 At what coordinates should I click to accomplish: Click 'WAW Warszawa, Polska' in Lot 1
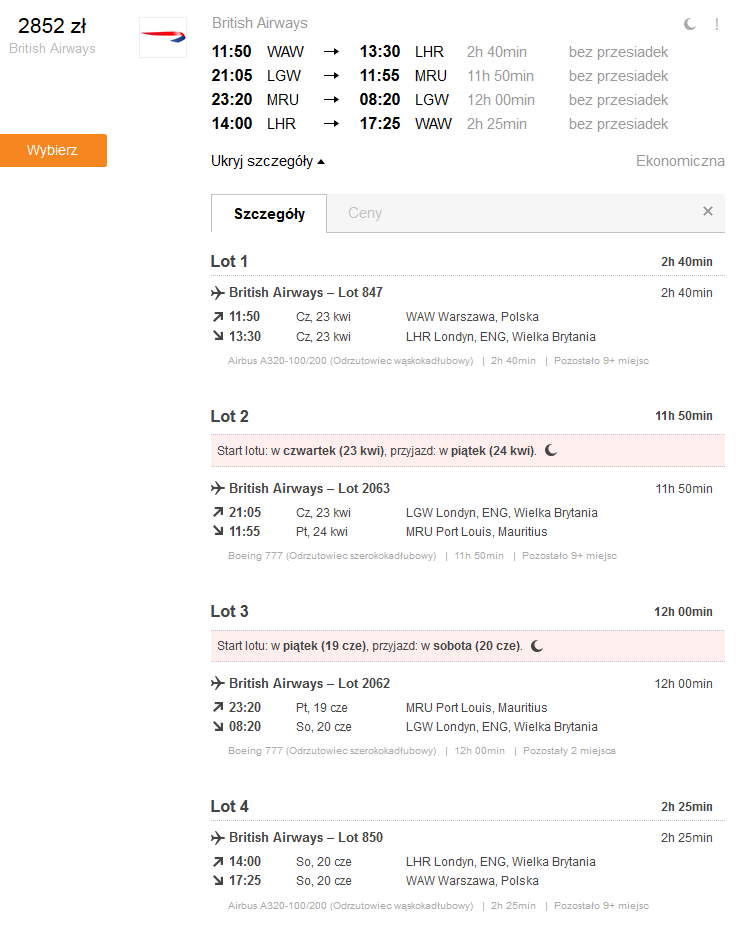[472, 317]
